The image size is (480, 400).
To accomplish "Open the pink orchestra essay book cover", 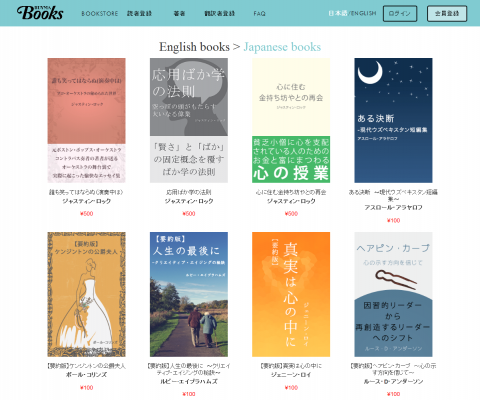I will coord(86,120).
